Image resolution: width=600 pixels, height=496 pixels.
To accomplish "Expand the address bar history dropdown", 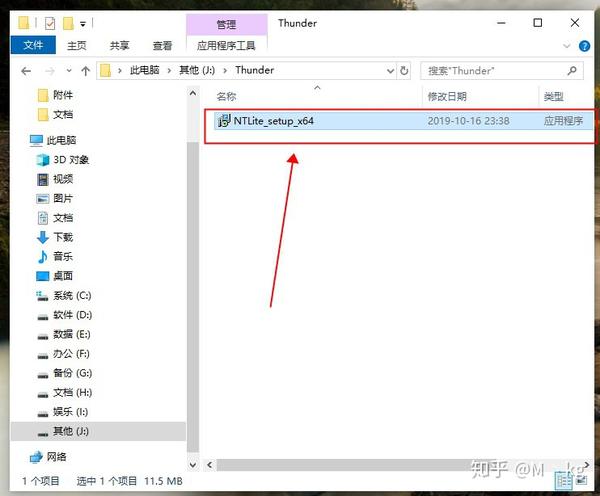I will click(390, 71).
